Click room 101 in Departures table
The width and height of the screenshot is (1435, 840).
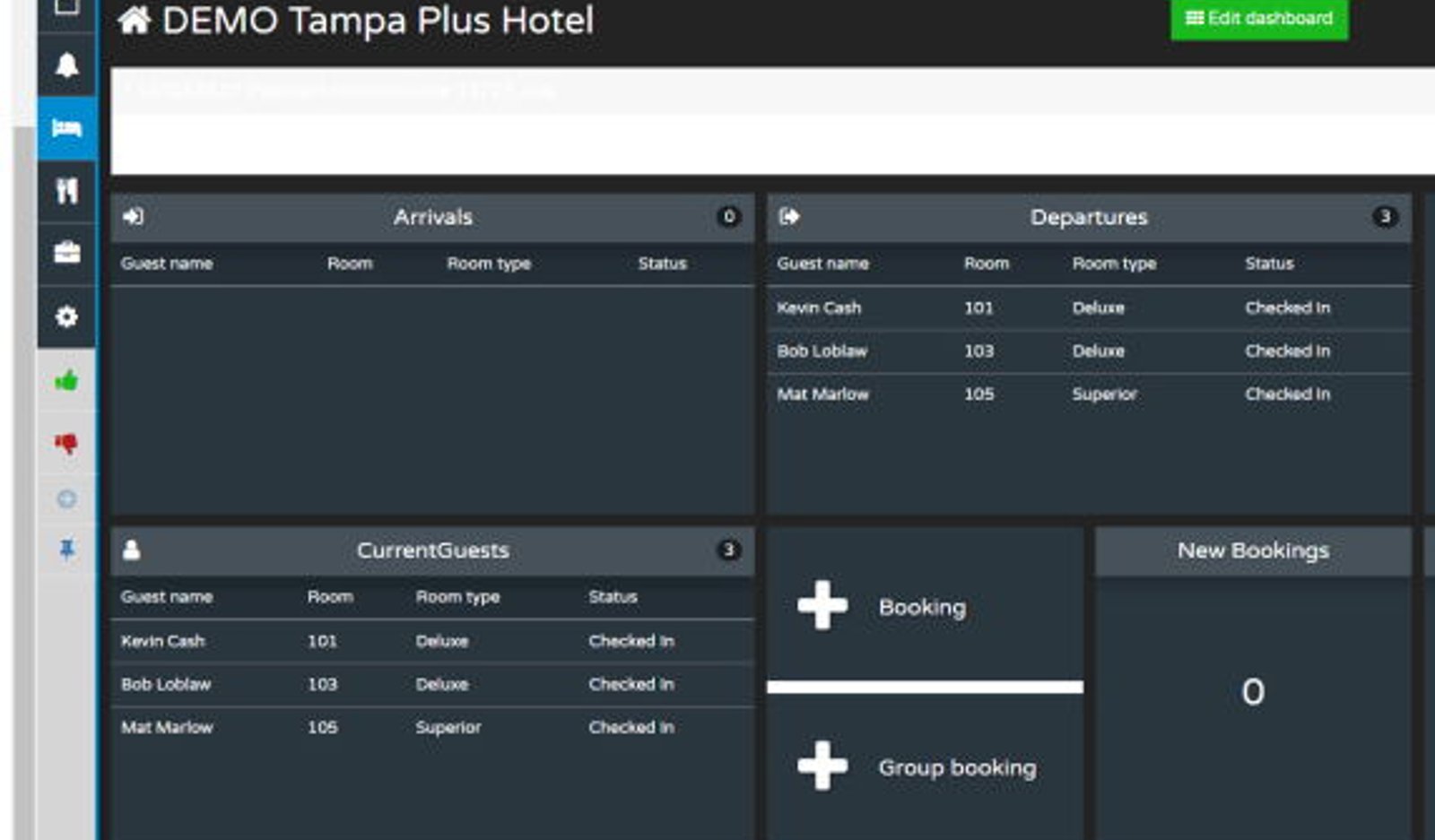[978, 307]
